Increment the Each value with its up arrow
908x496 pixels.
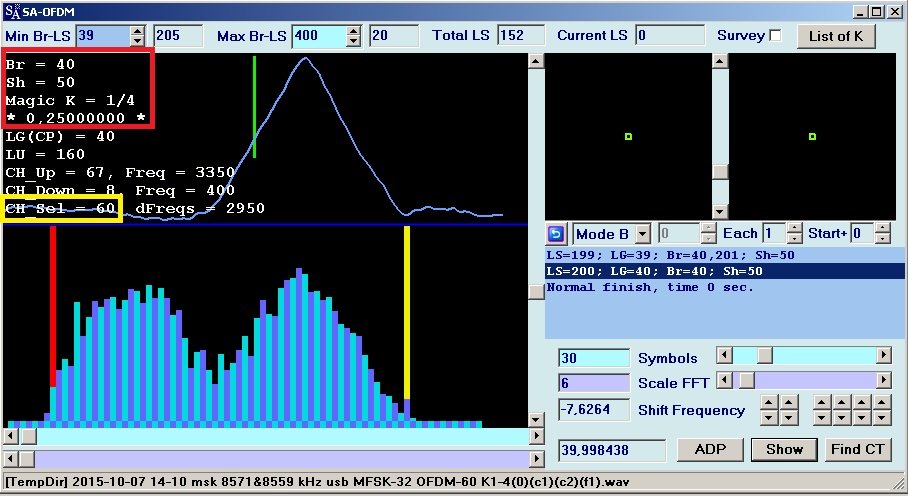point(794,229)
